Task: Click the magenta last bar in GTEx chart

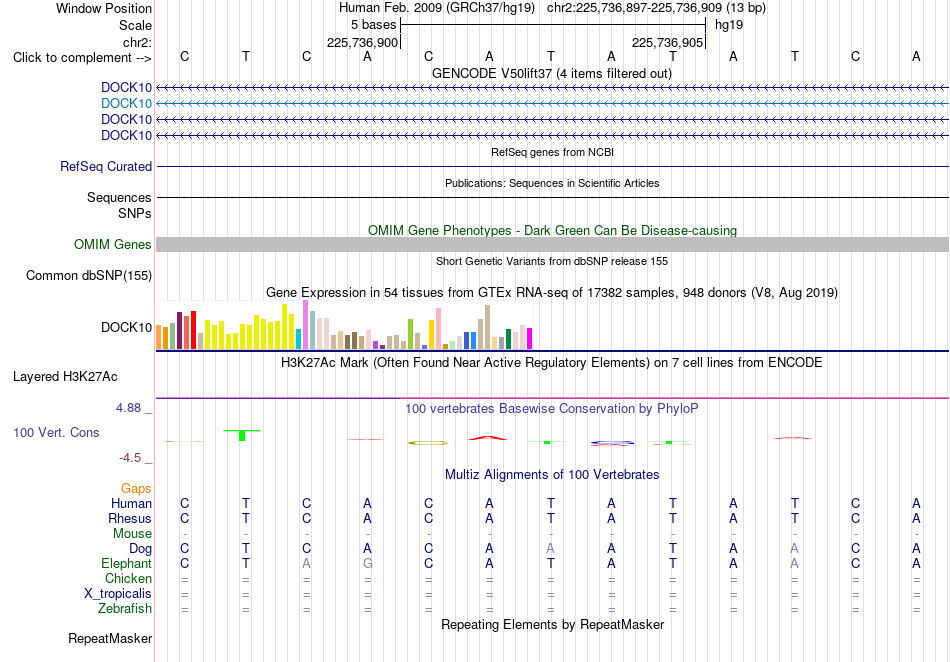Action: point(530,339)
